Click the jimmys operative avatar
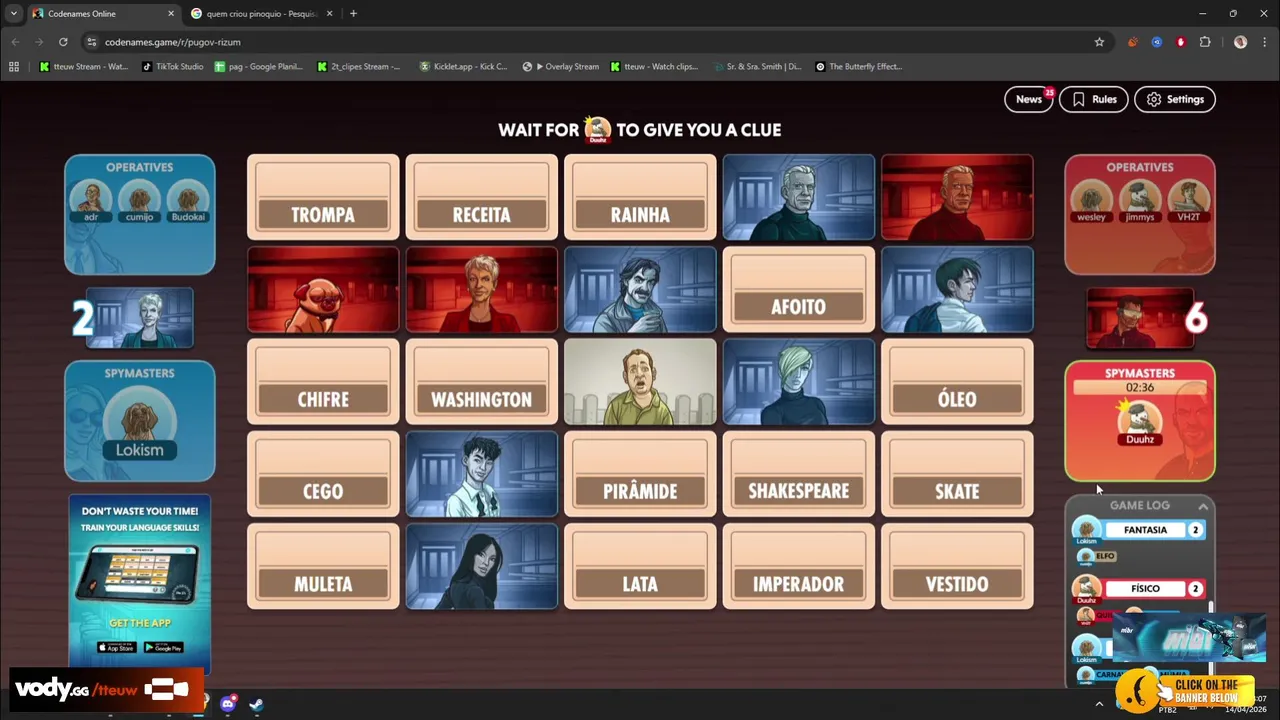 (1140, 198)
